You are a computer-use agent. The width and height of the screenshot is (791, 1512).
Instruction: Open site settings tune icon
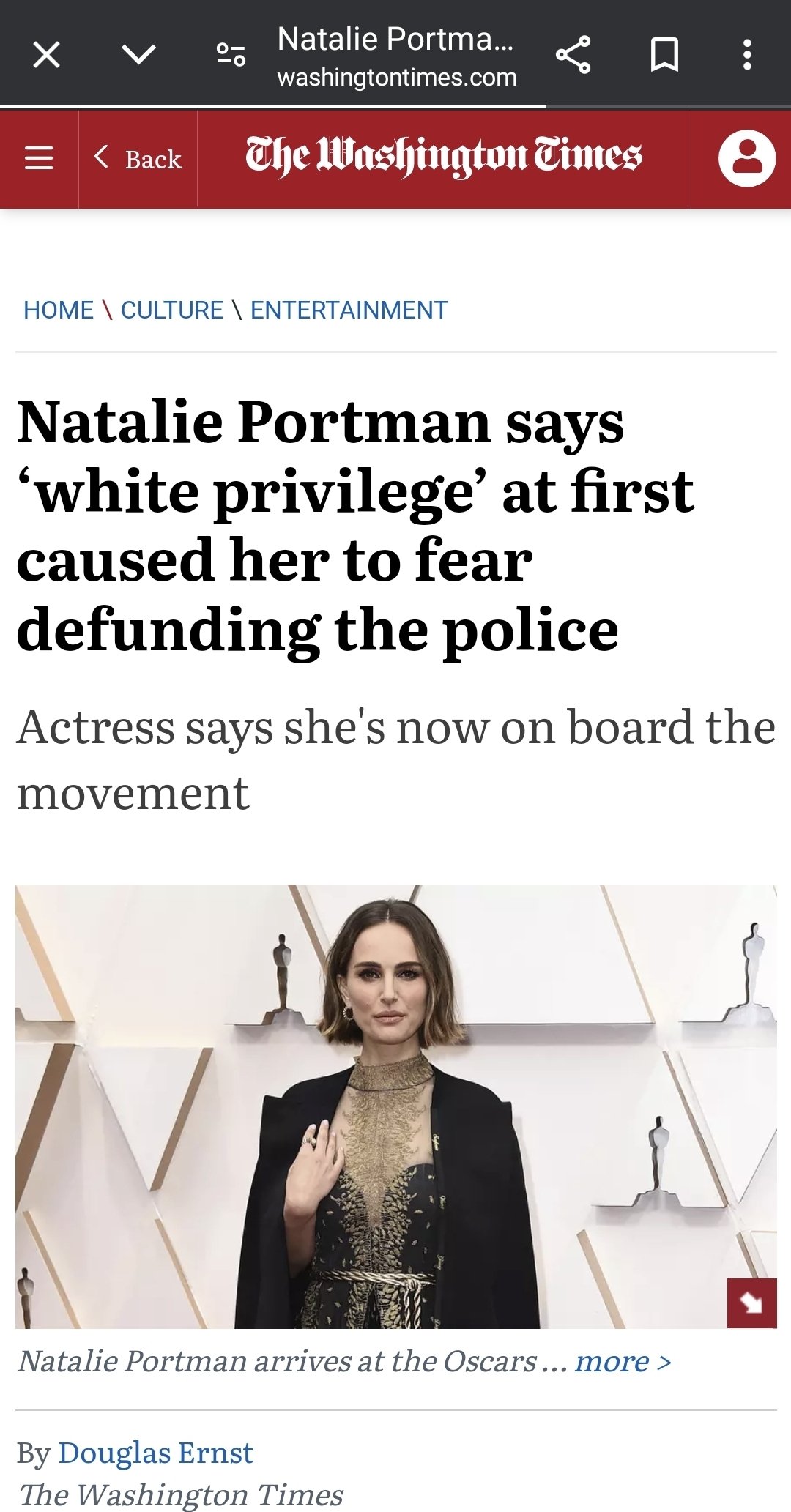[231, 55]
